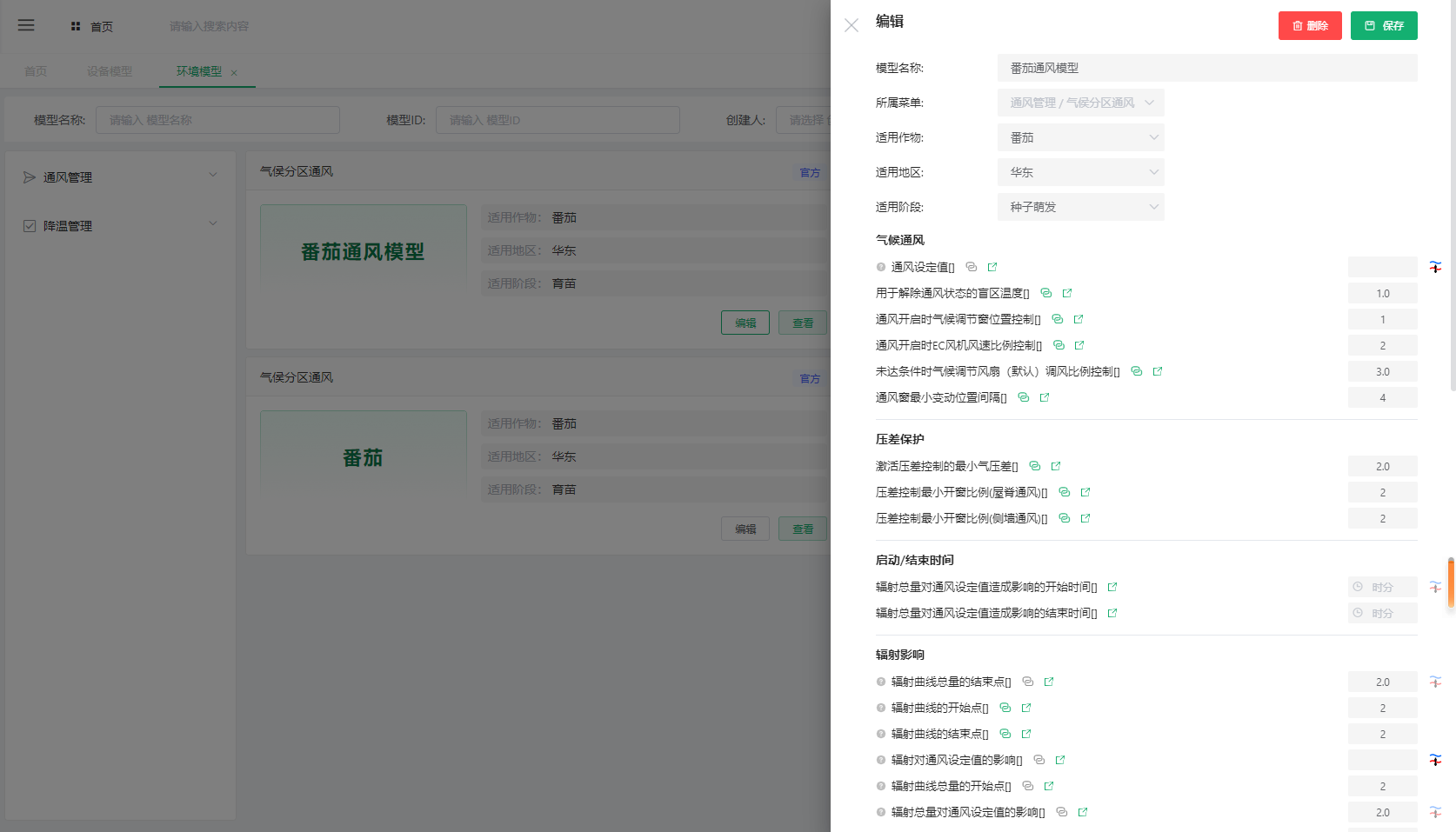Toggle the link icon beside 辐射曲线总量的结束点

tap(1028, 682)
